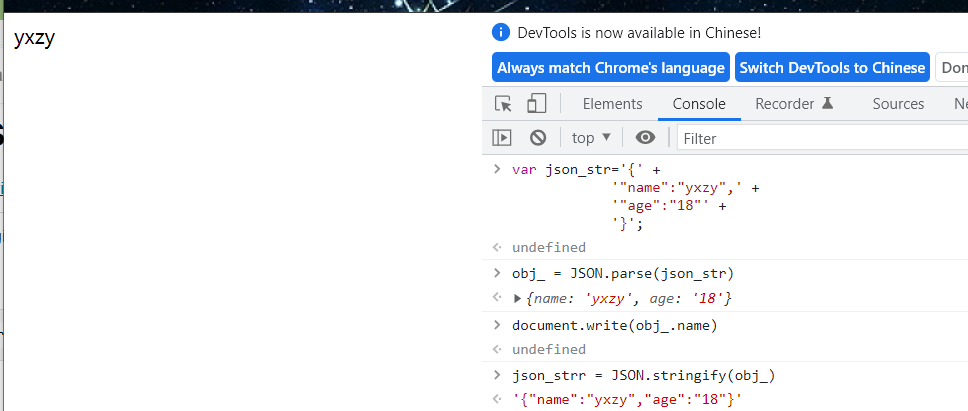This screenshot has height=411, width=968.
Task: Click the partially visible Don't show again button
Action: [953, 68]
